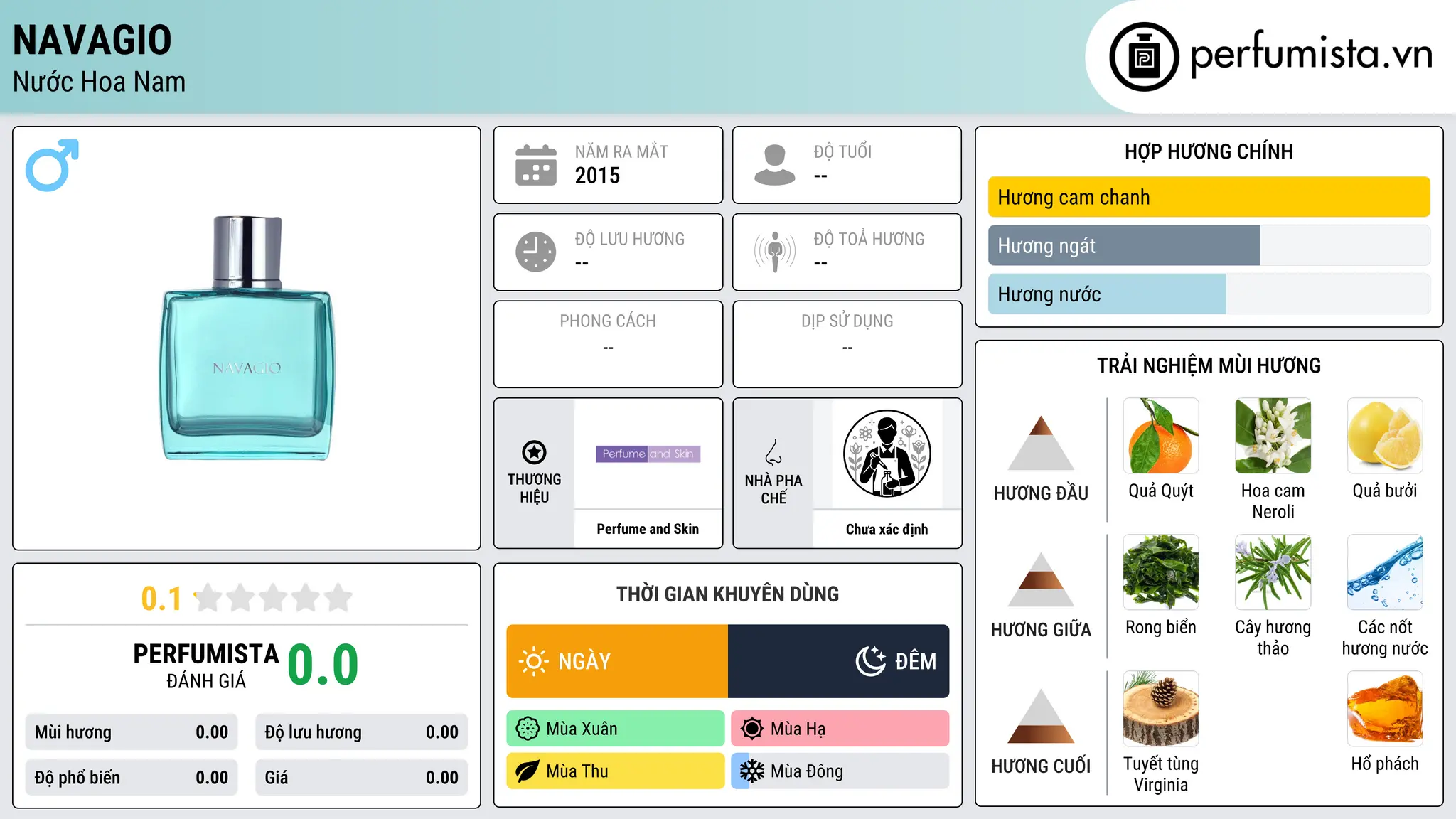Open the Quả Quýt note image

click(x=1161, y=436)
